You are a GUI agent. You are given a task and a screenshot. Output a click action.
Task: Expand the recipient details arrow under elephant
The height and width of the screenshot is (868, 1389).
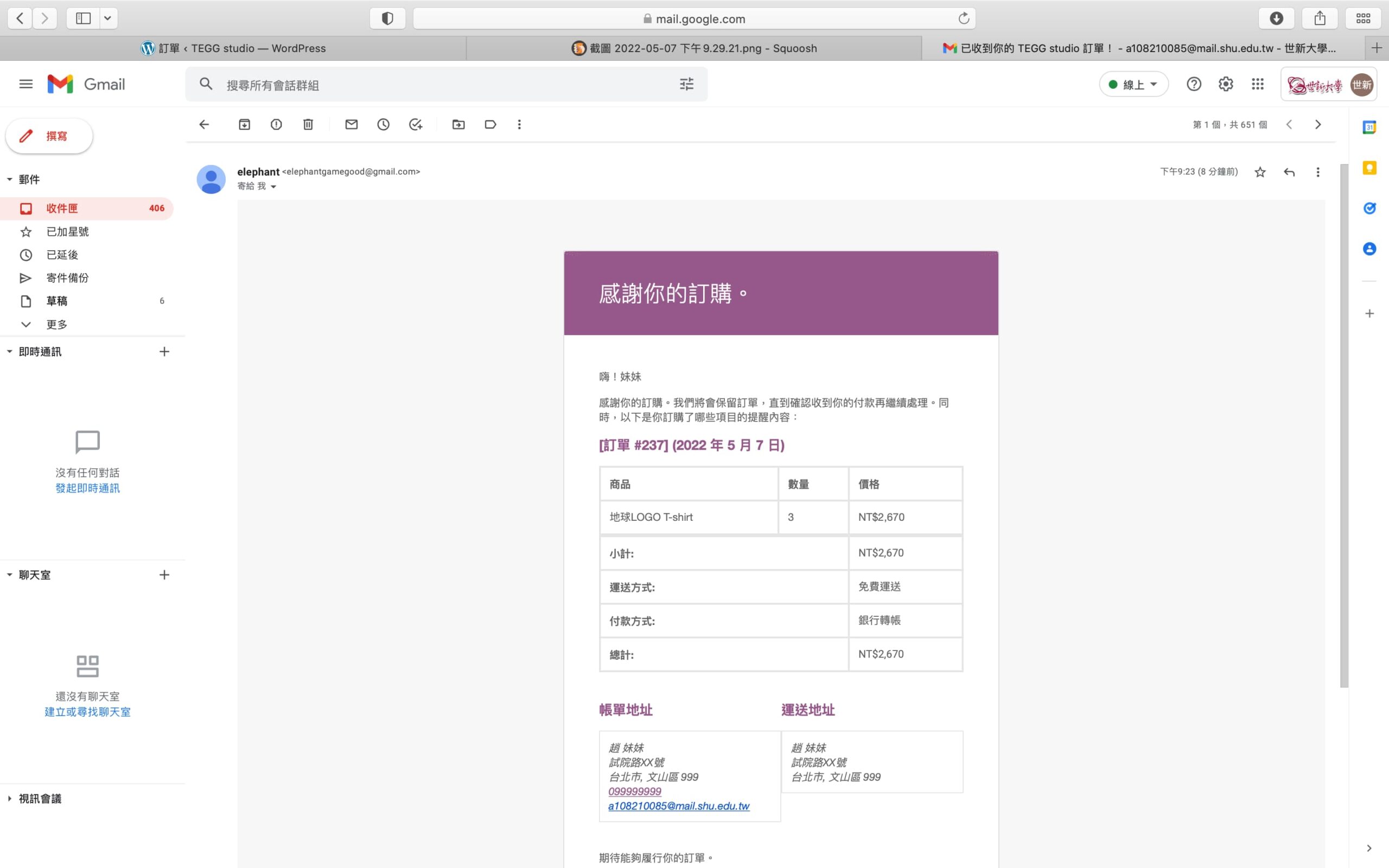(273, 187)
